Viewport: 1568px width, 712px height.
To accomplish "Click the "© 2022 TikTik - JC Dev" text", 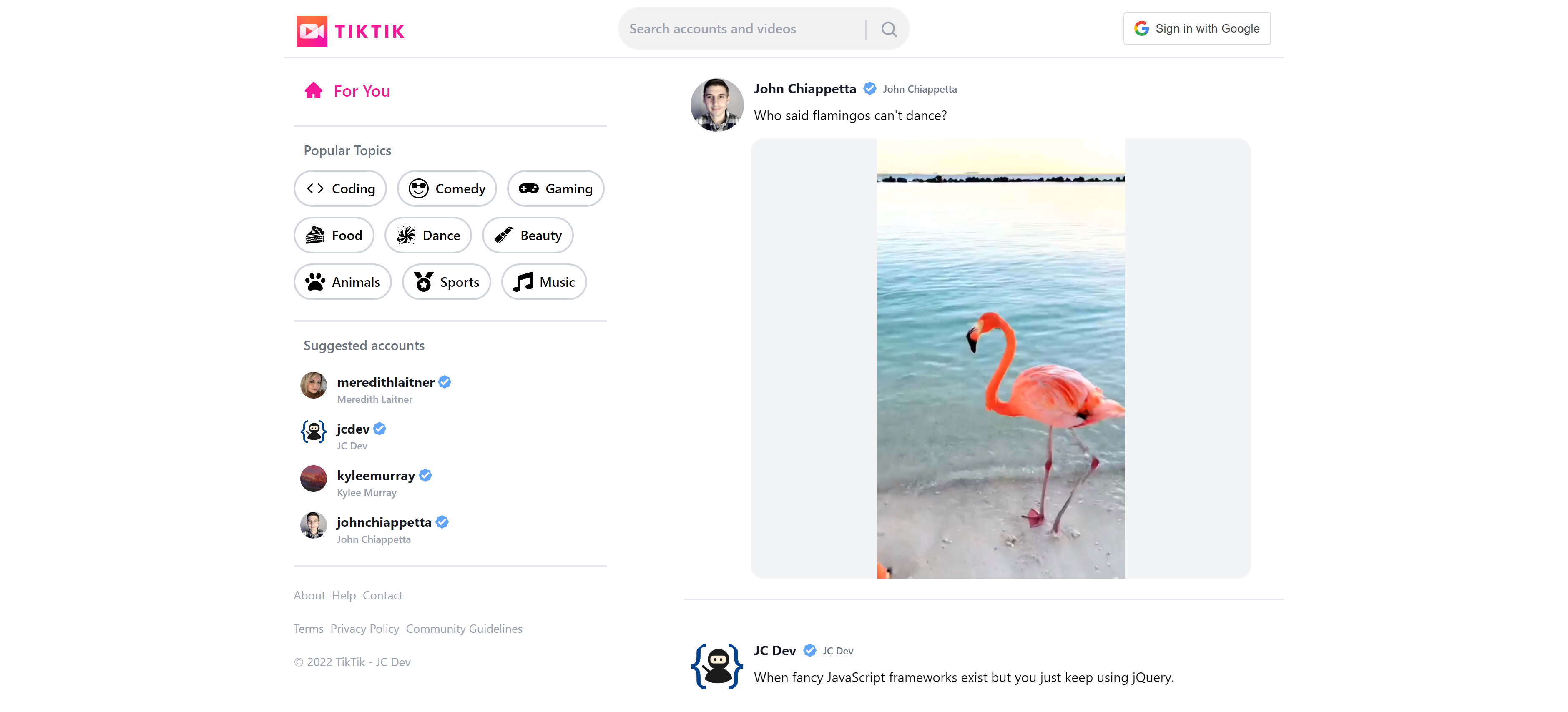I will click(x=352, y=662).
